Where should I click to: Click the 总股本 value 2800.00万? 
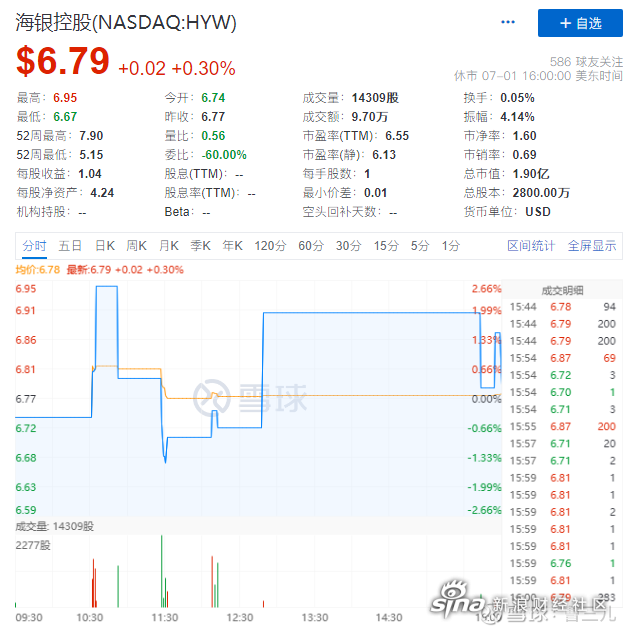[541, 193]
